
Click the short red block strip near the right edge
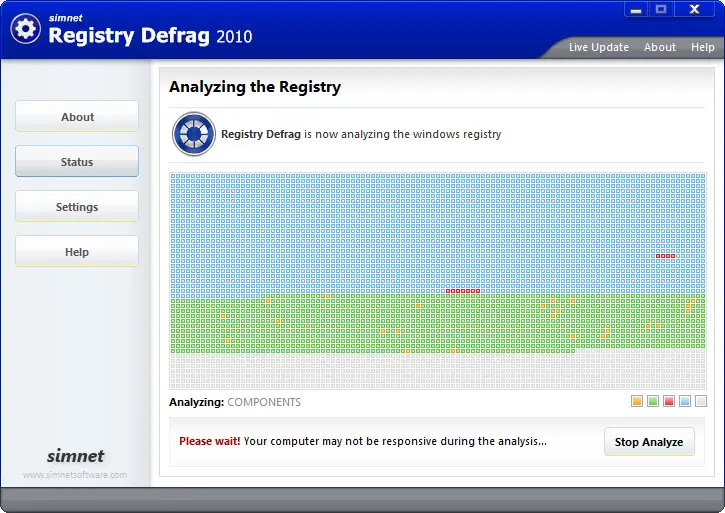click(665, 256)
